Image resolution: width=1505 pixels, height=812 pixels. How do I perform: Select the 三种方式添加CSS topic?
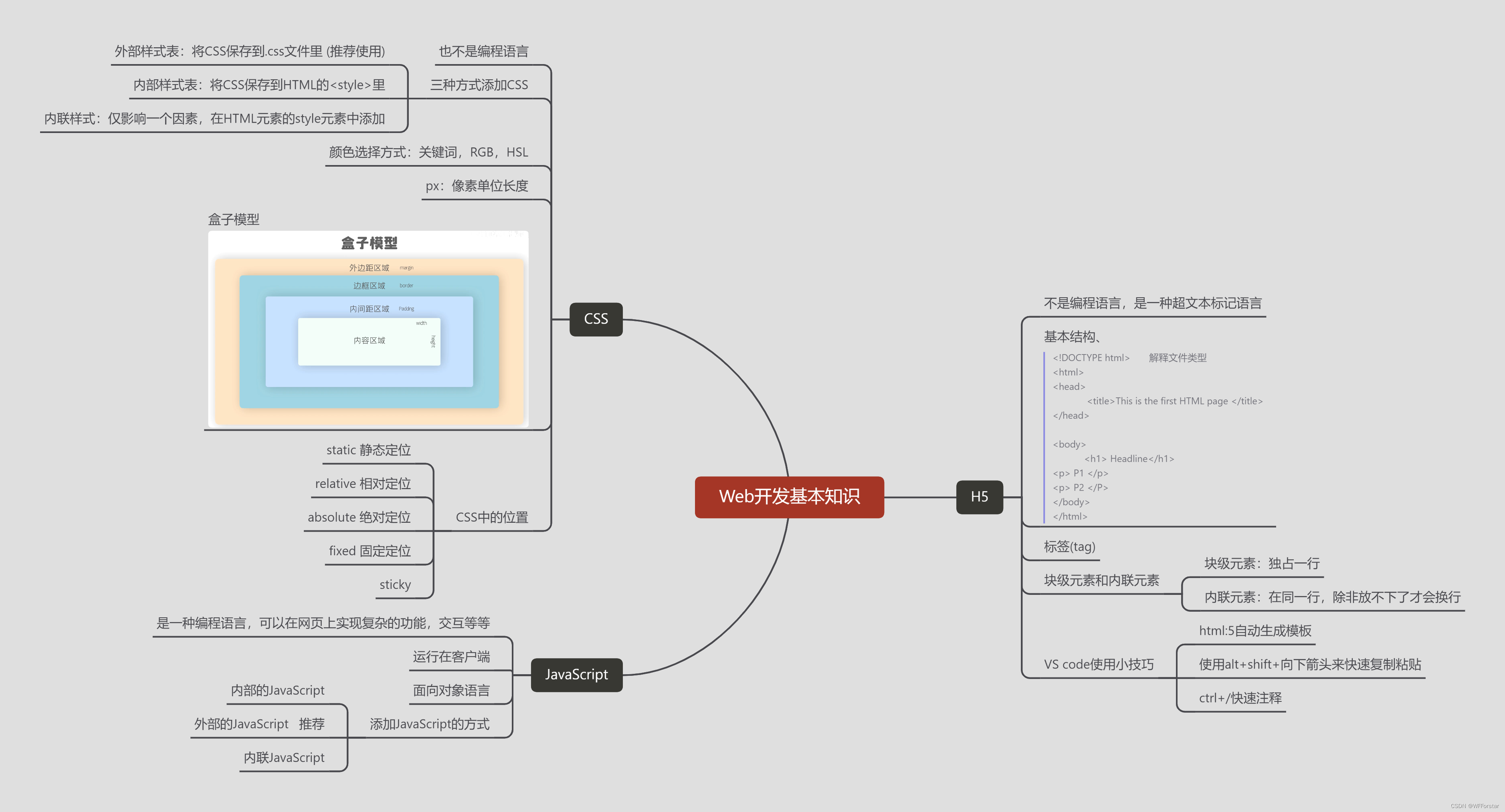479,85
